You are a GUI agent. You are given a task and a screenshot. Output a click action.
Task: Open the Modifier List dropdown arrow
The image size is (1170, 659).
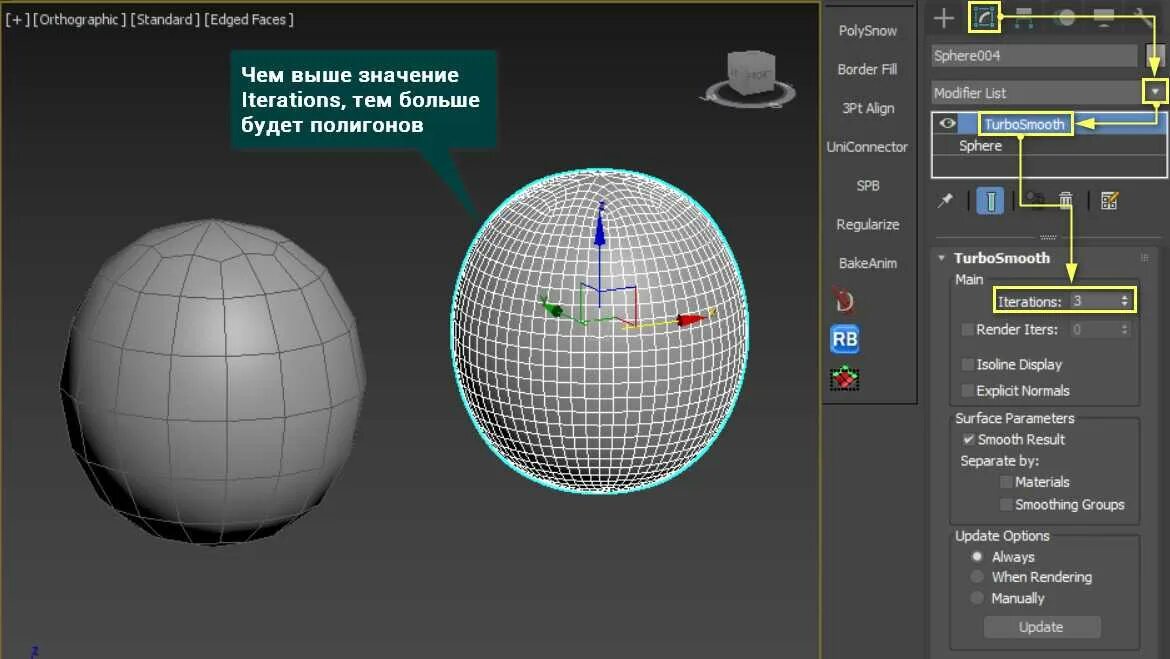(x=1155, y=92)
